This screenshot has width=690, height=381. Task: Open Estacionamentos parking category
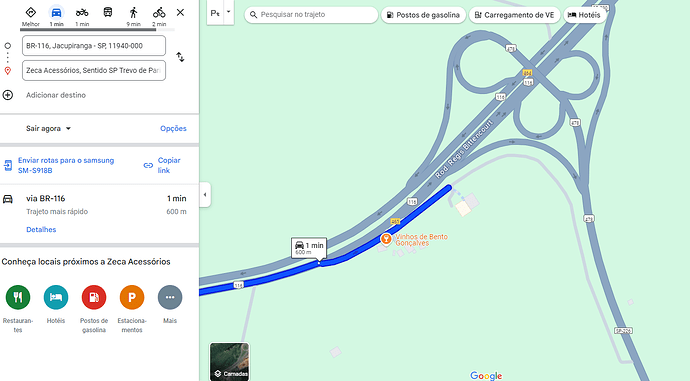[132, 297]
